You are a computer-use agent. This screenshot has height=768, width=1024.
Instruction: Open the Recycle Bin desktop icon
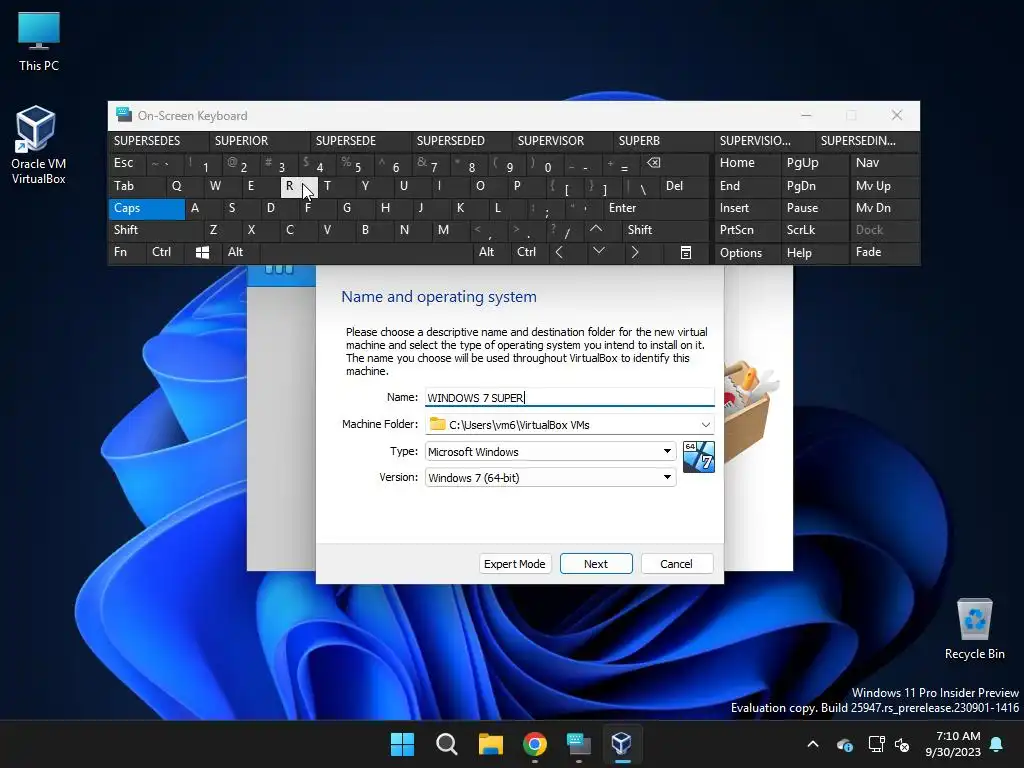pos(974,629)
